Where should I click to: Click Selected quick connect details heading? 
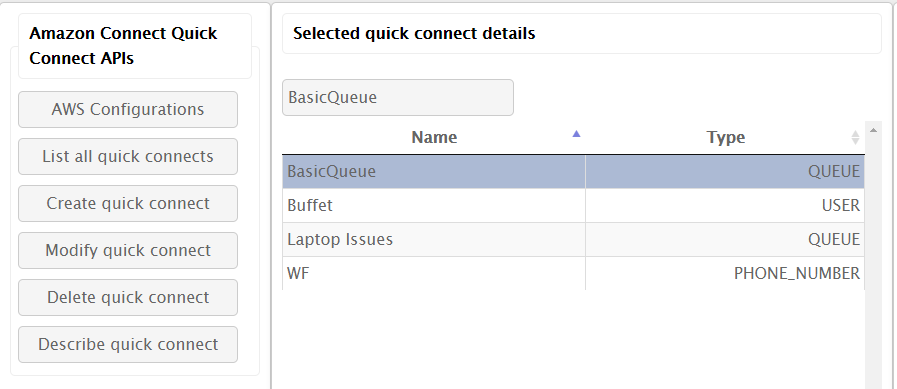tap(414, 33)
